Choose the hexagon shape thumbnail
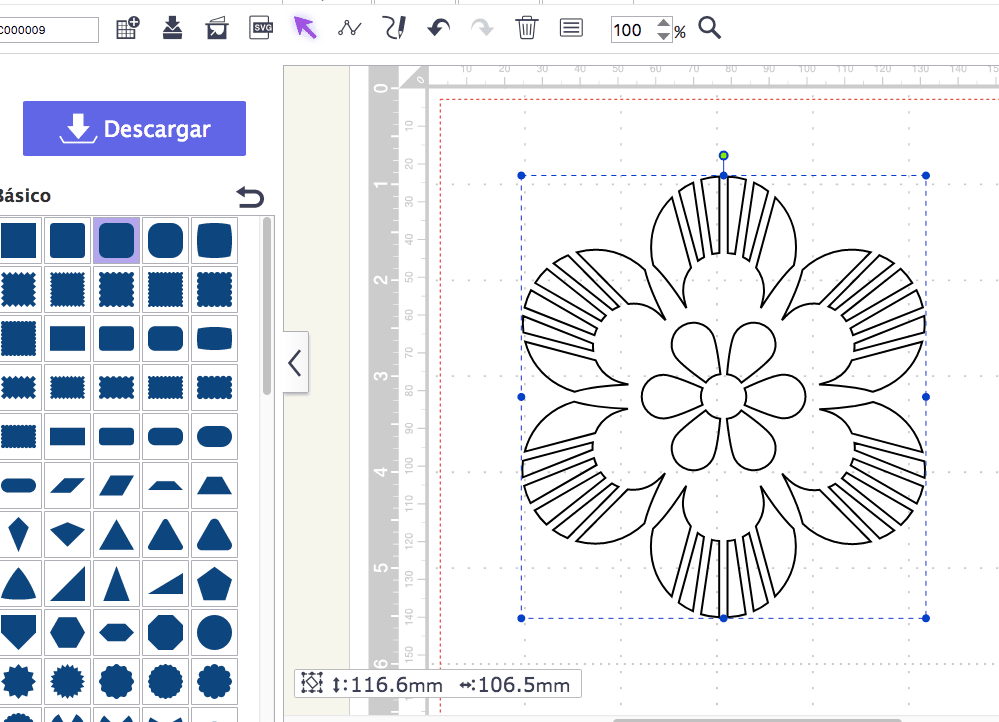 coord(68,633)
